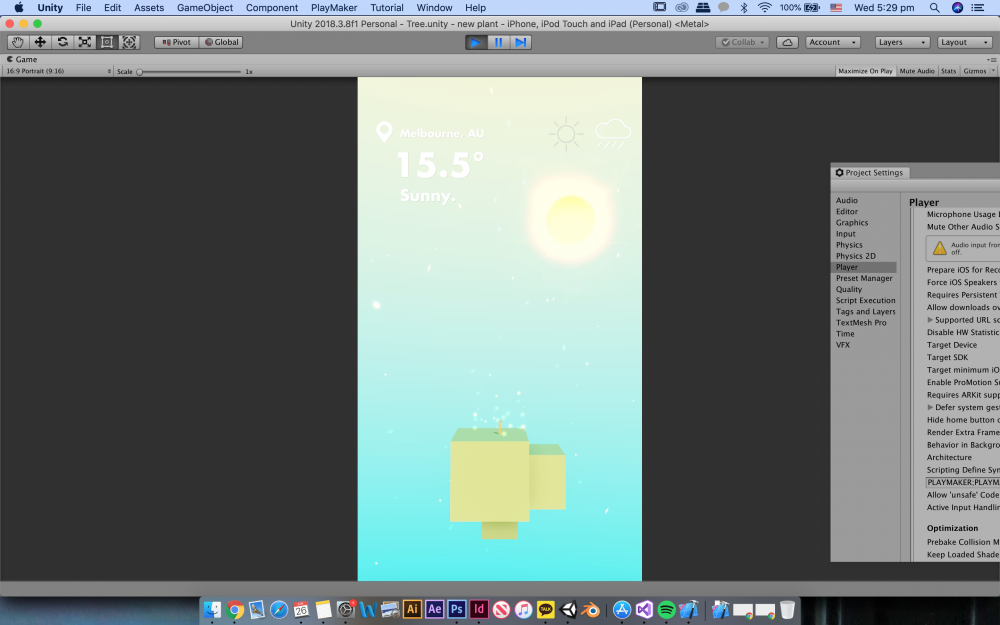This screenshot has width=1000, height=625.
Task: Toggle Pivot handle position button
Action: [x=176, y=42]
